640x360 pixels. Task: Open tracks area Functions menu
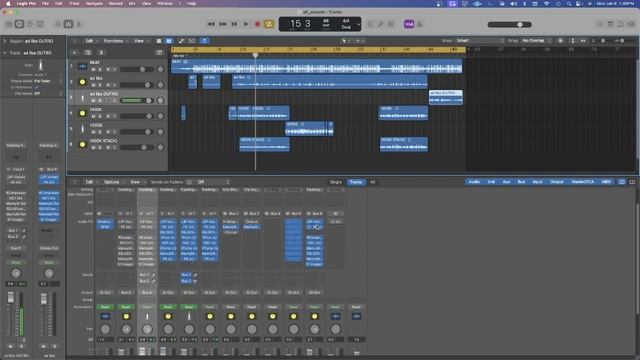coord(116,41)
